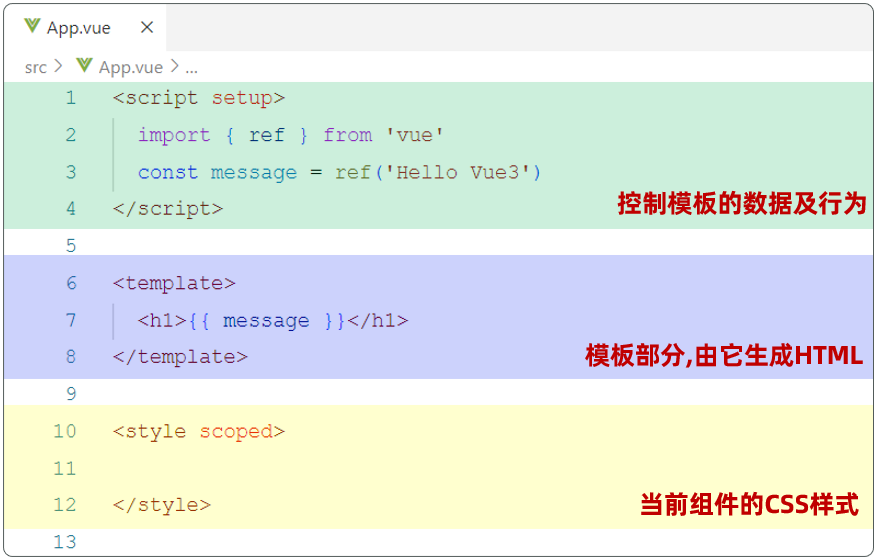
Task: Expand the chevron after App.vue breadcrumb
Action: point(175,67)
